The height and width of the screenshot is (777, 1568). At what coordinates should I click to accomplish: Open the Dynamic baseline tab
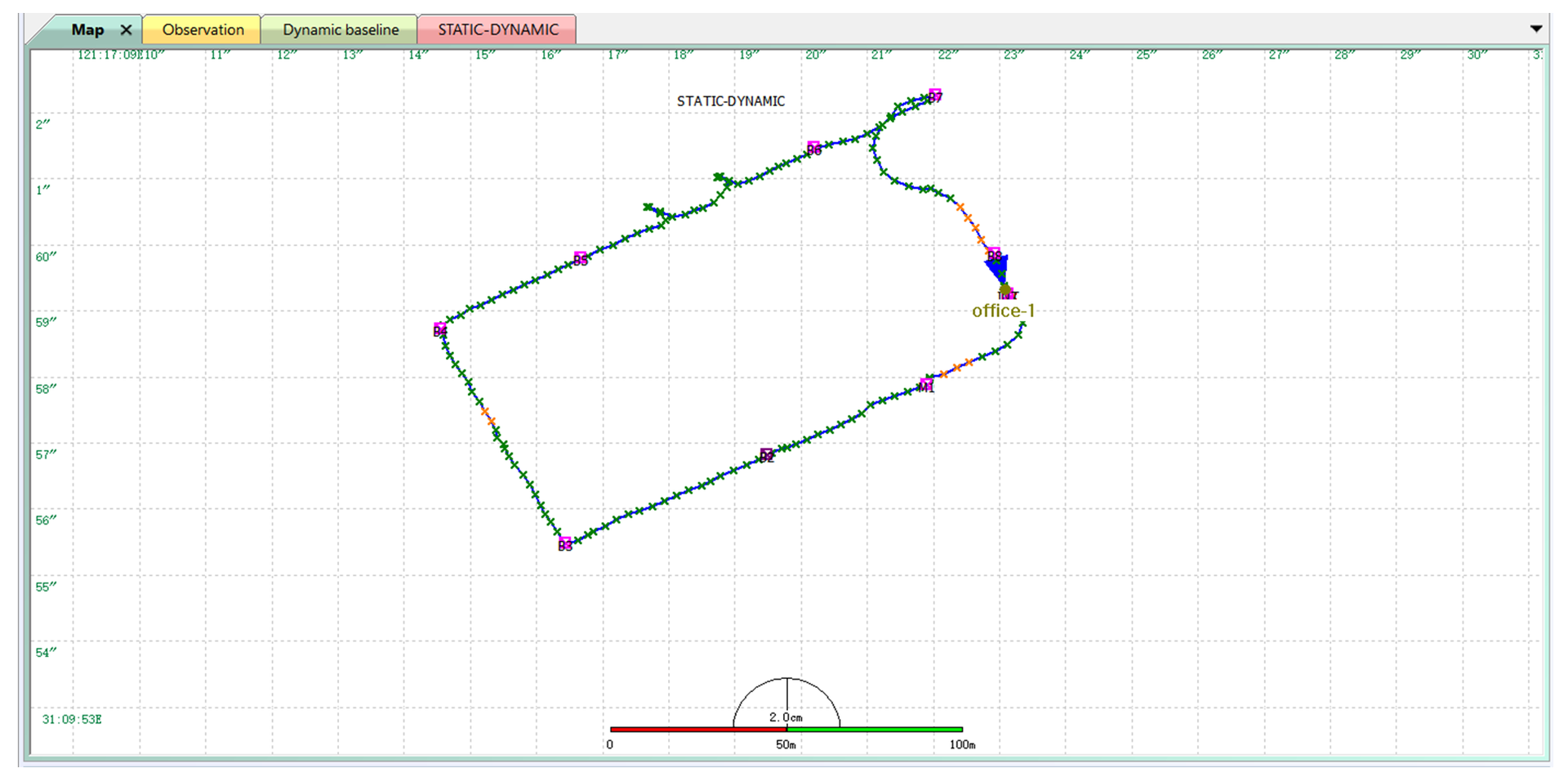(341, 29)
